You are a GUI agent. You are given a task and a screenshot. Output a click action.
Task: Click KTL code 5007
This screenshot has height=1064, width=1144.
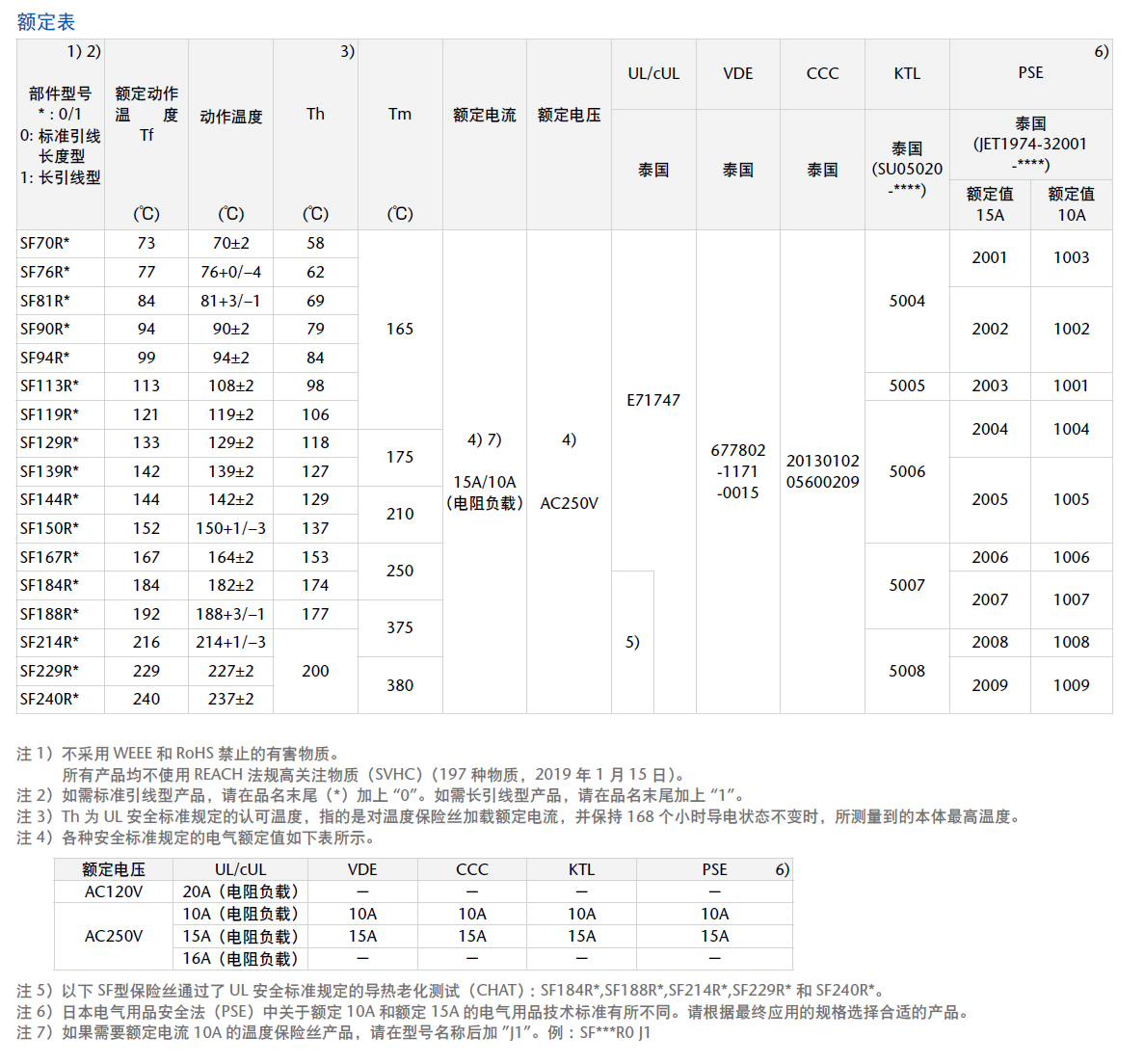(907, 585)
